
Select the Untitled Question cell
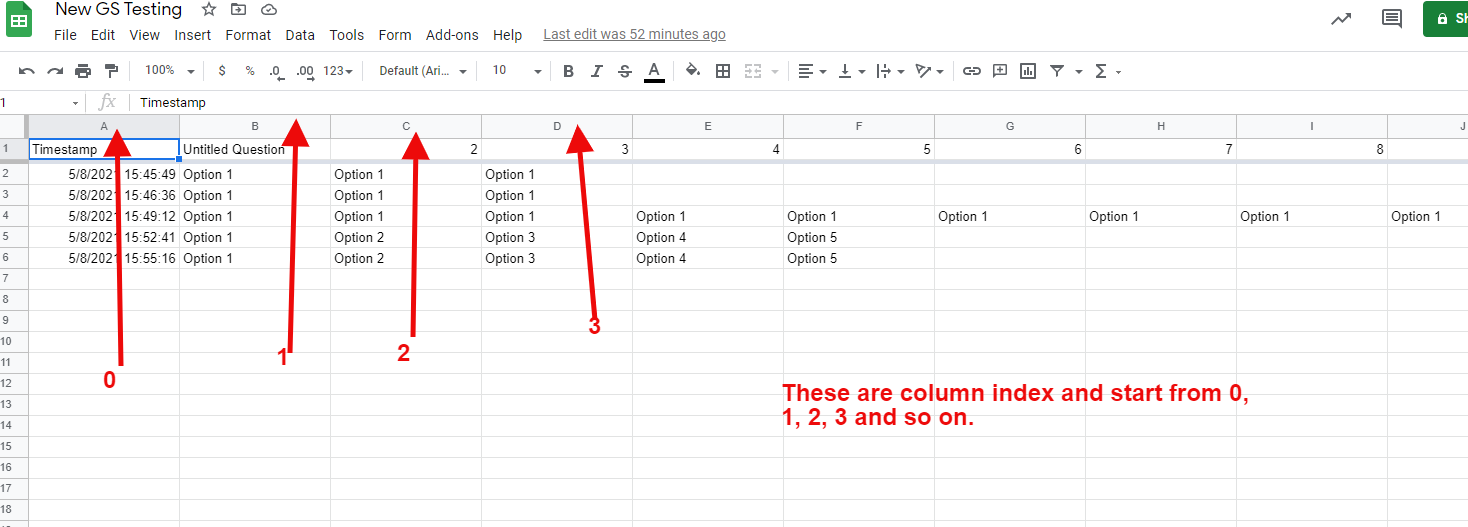255,149
